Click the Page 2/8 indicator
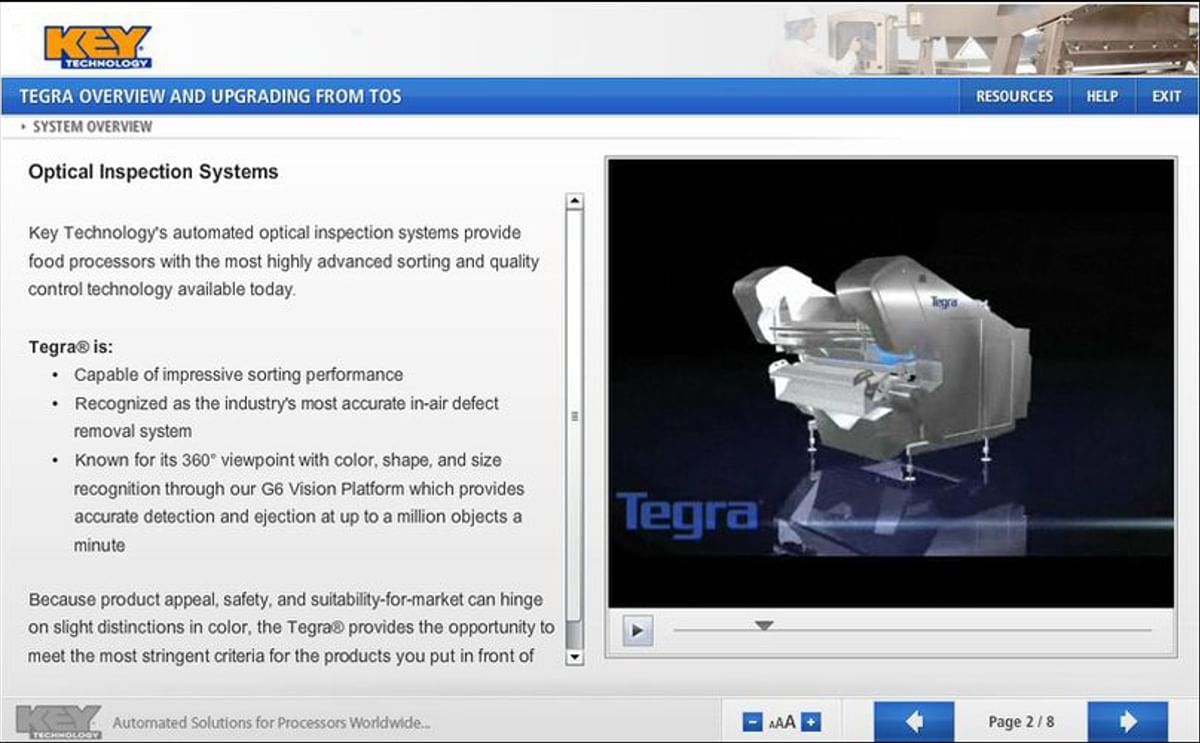Viewport: 1200px width, 743px height. click(x=1021, y=720)
